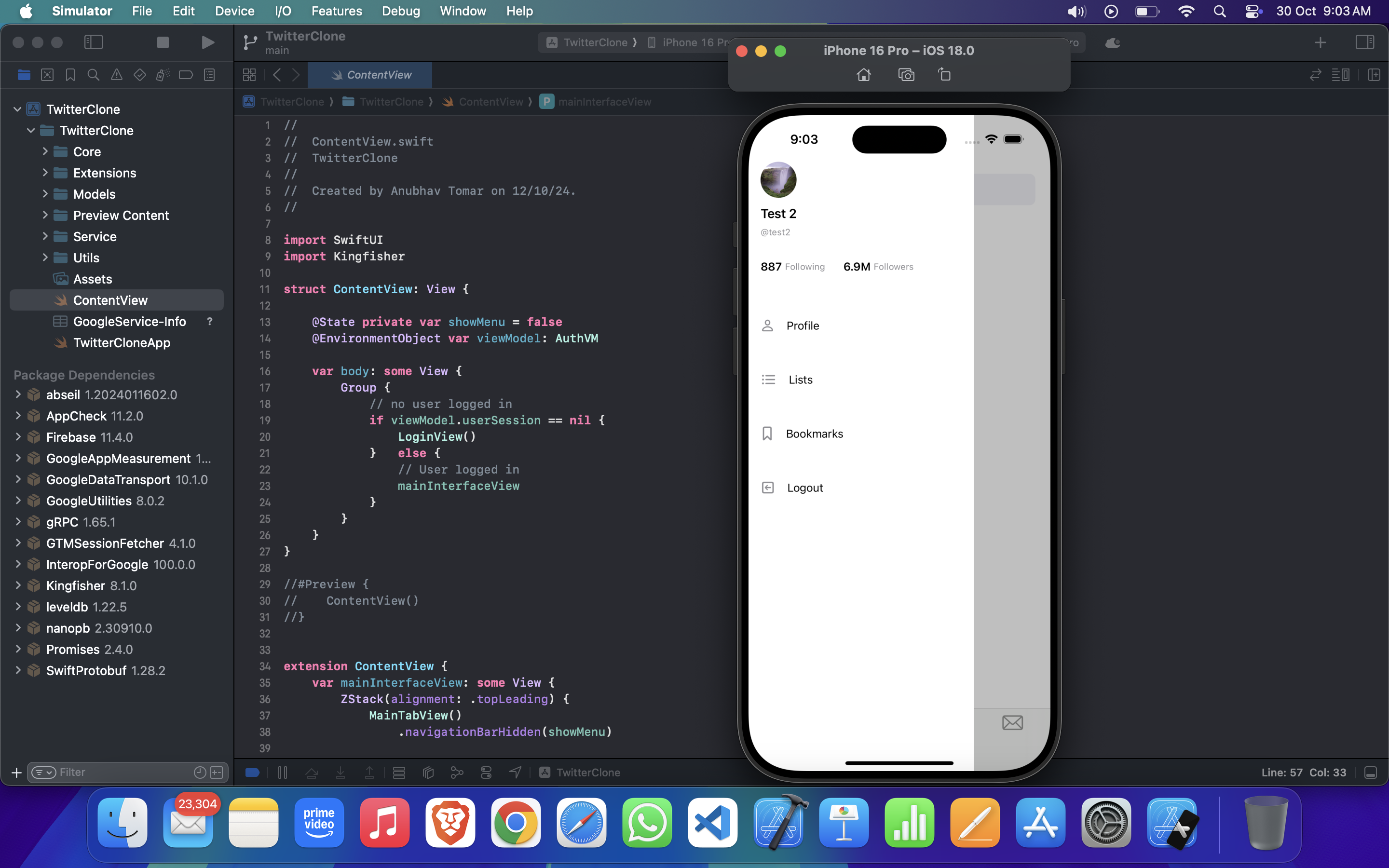1389x868 pixels.
Task: Open the Find navigator magnifier icon
Action: click(x=93, y=75)
